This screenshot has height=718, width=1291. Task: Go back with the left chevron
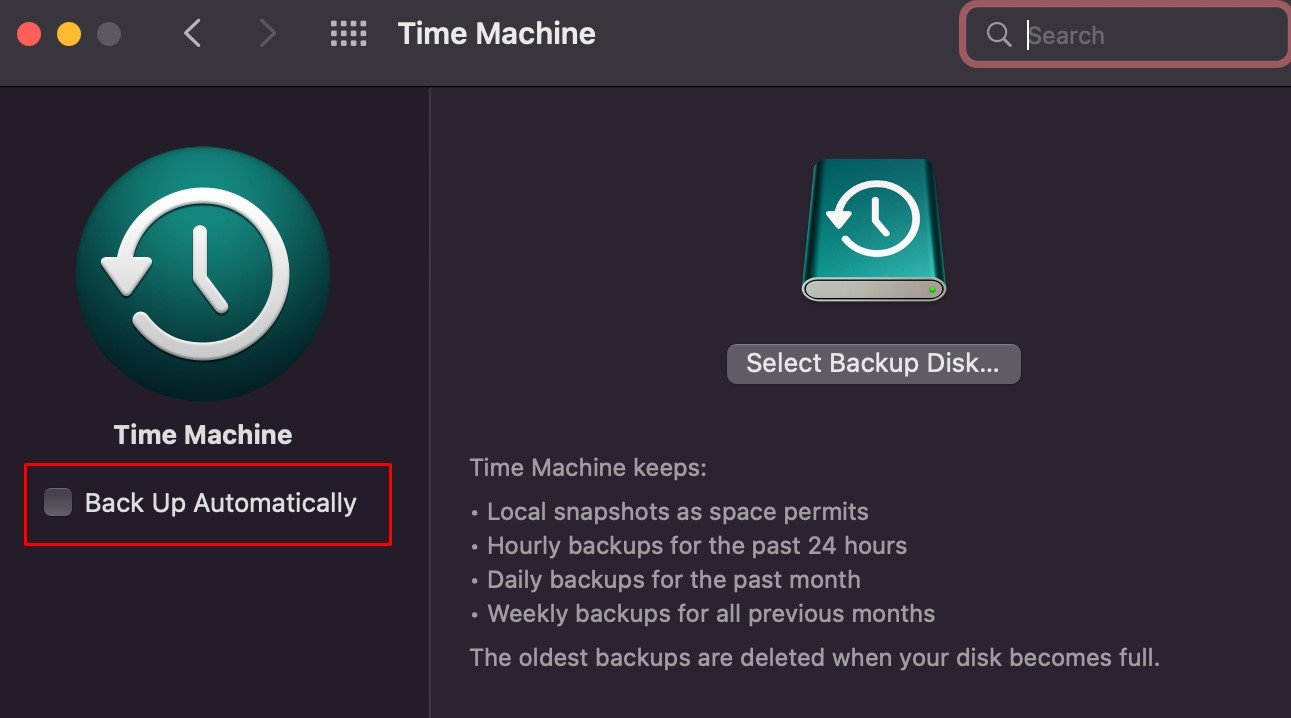click(x=192, y=34)
